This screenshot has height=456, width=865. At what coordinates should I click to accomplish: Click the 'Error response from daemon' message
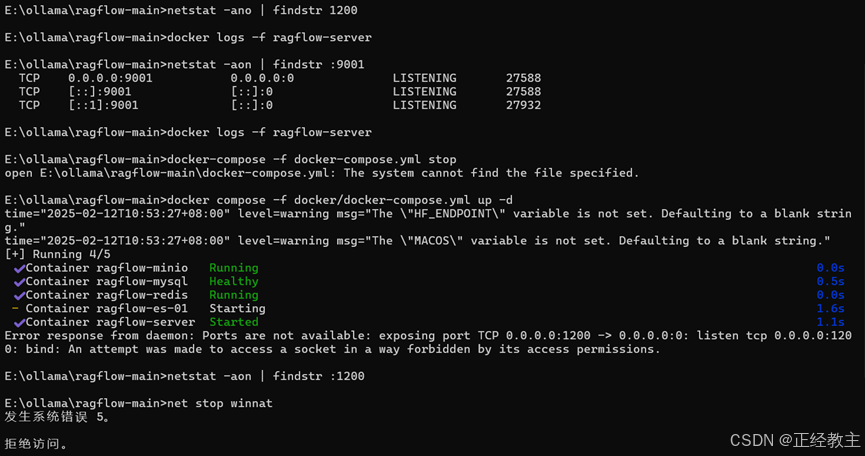(x=428, y=342)
